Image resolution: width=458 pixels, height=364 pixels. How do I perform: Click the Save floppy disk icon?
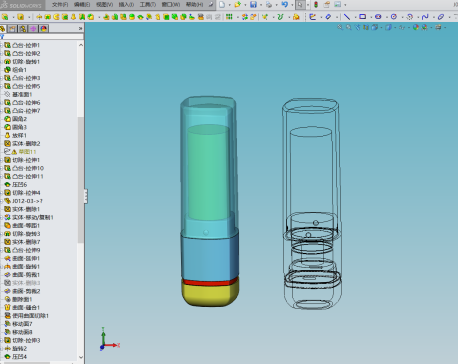tap(253, 5)
